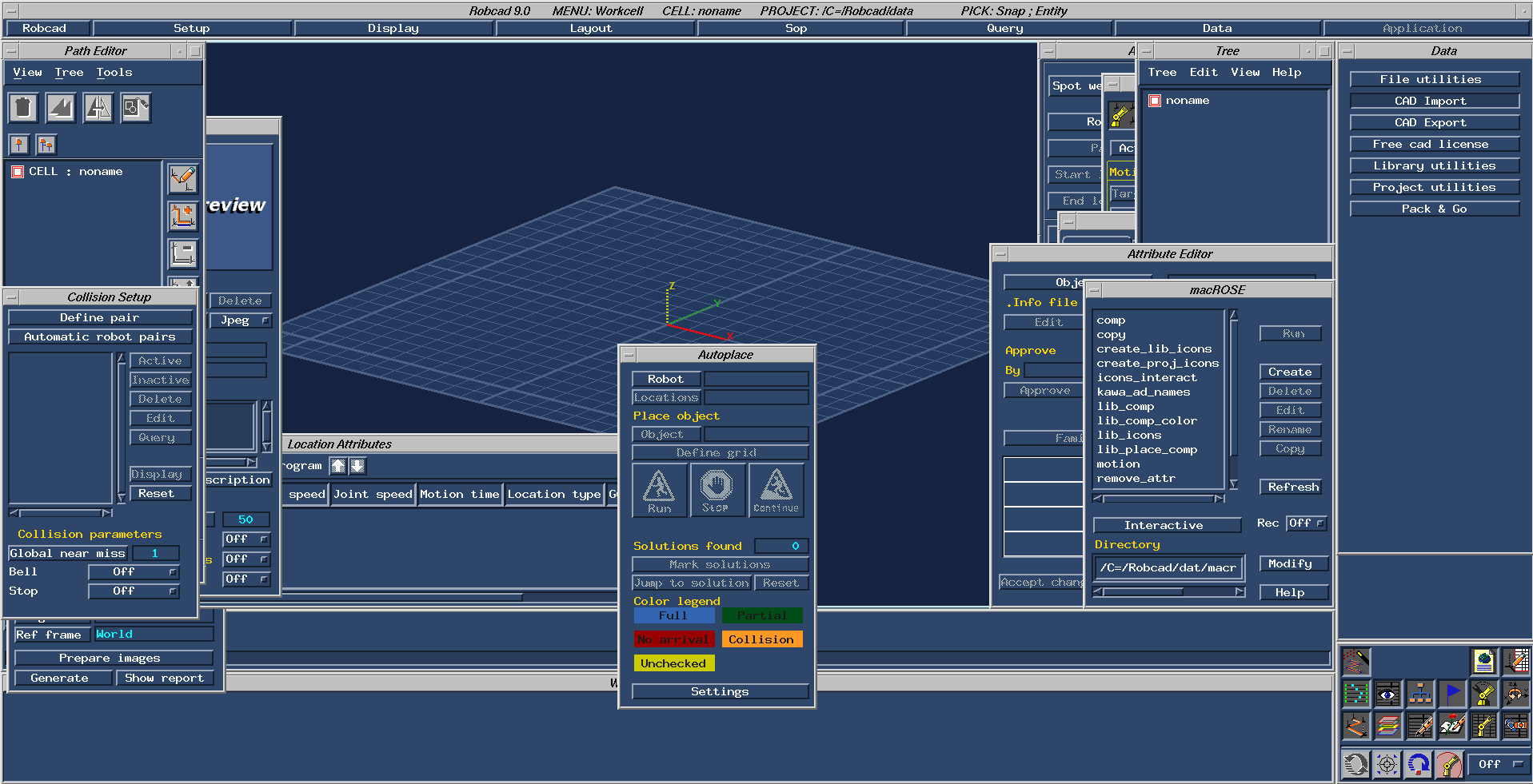
Task: Click the add path location plus icon
Action: point(183,216)
